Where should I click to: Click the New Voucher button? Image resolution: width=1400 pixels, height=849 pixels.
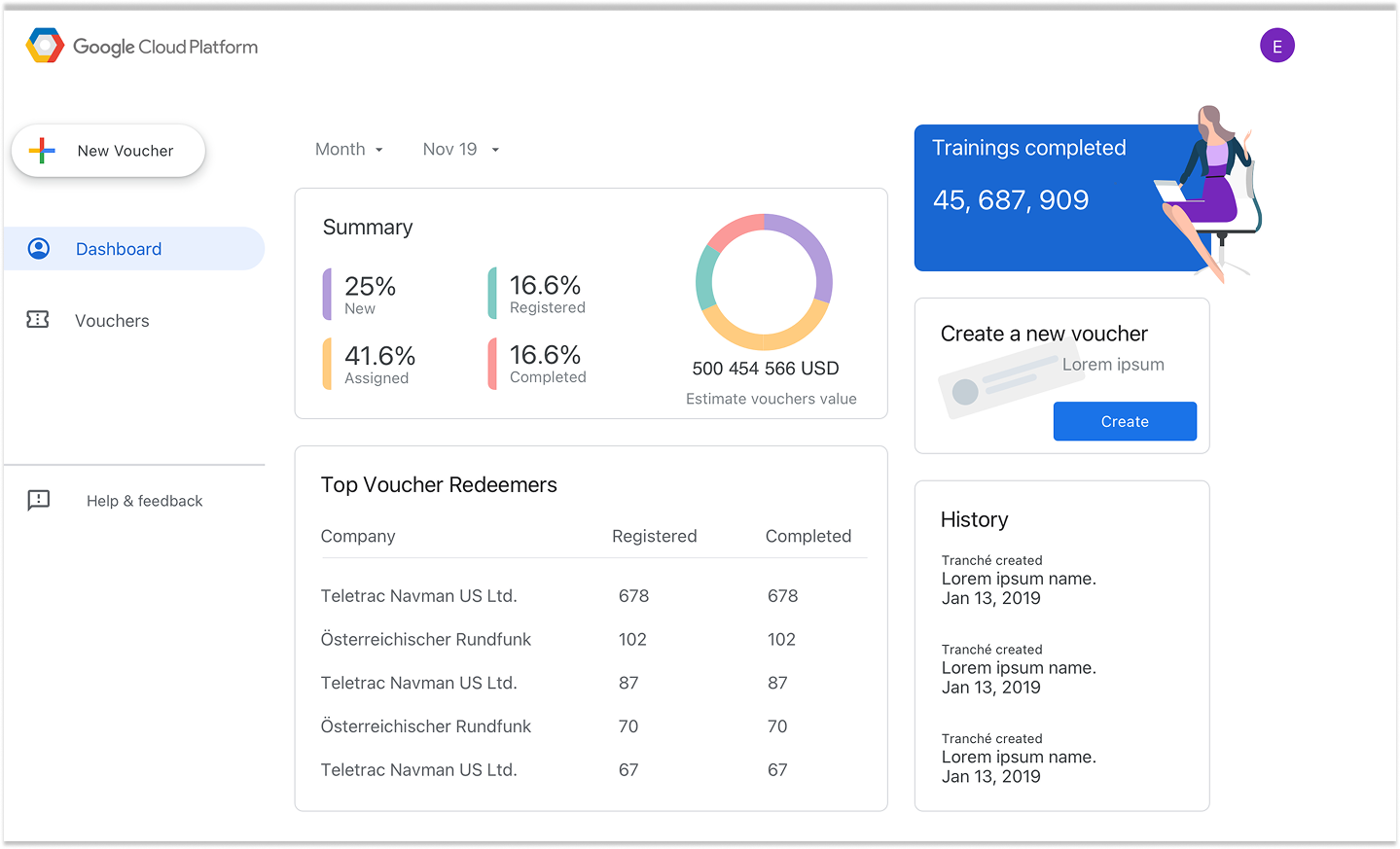click(x=108, y=151)
